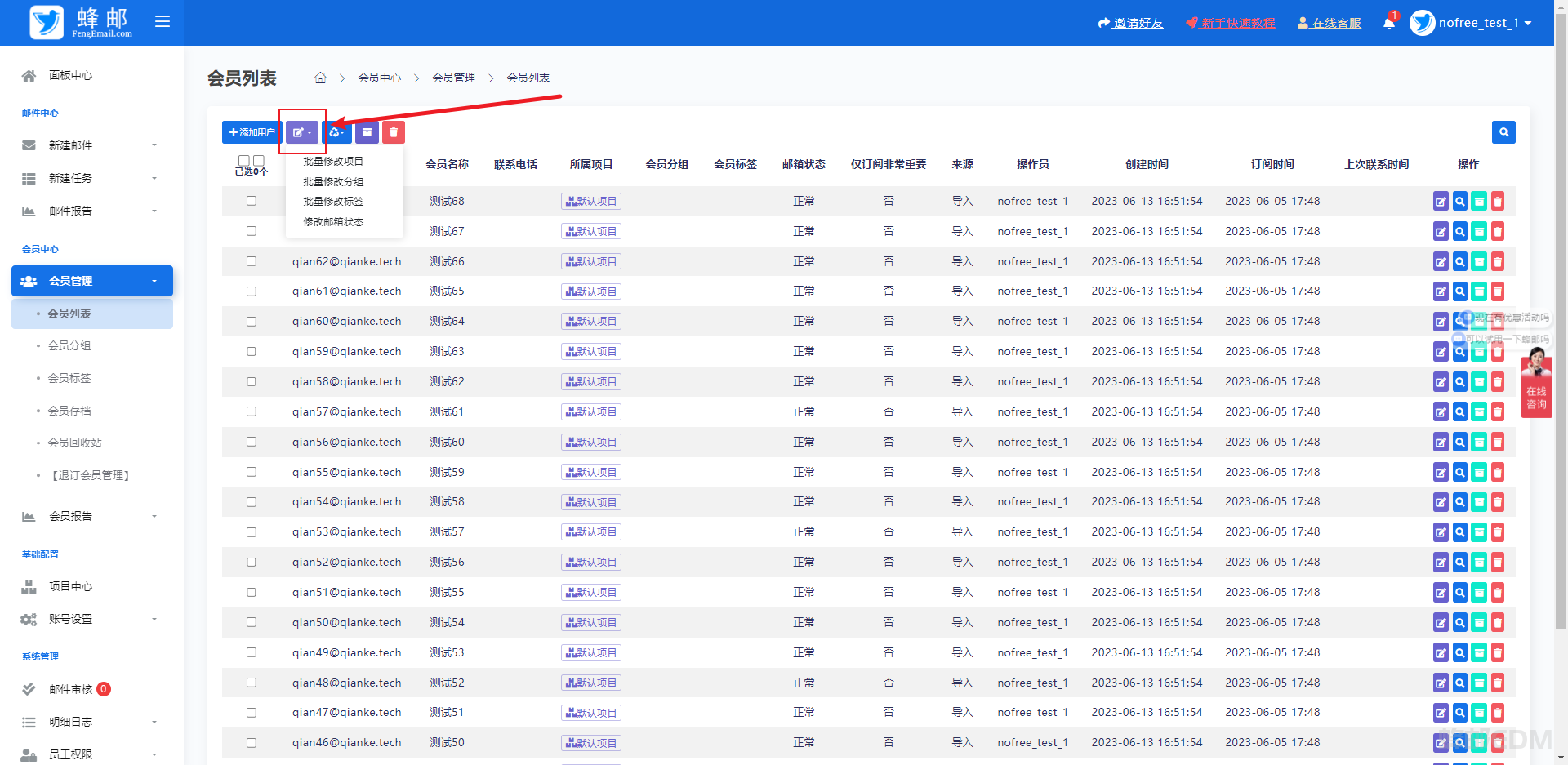1568x765 pixels.
Task: Choose 批量修改分组 from dropdown
Action: (x=333, y=182)
